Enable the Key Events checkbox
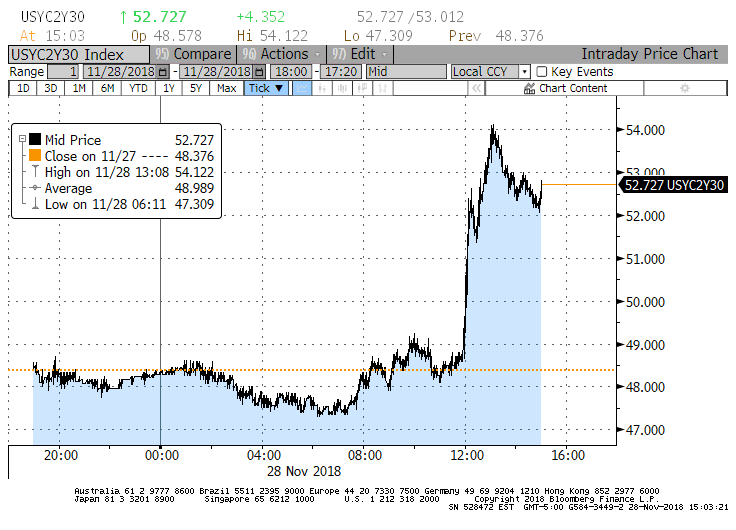This screenshot has width=736, height=530. click(542, 72)
